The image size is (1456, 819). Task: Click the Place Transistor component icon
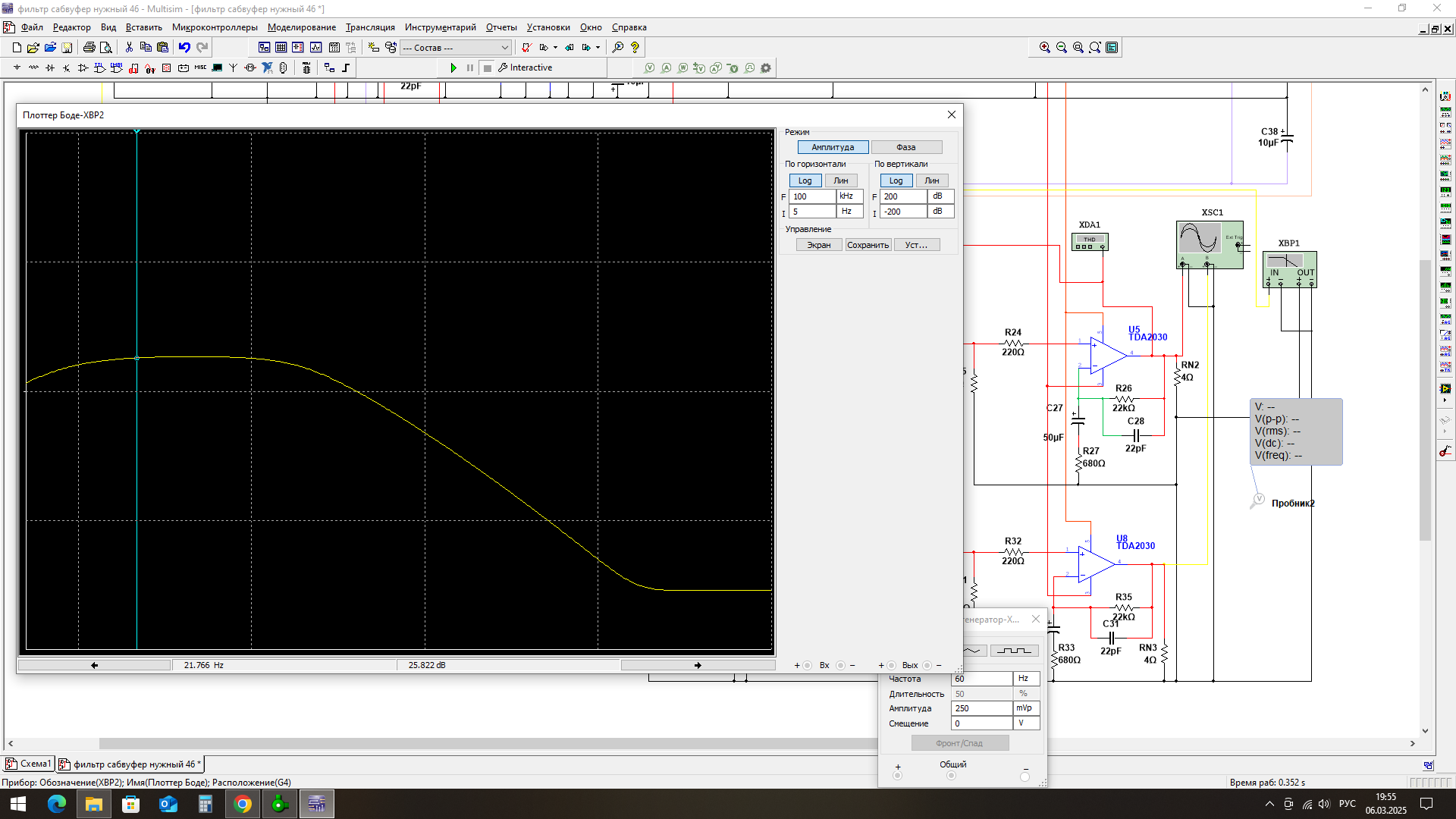point(67,67)
